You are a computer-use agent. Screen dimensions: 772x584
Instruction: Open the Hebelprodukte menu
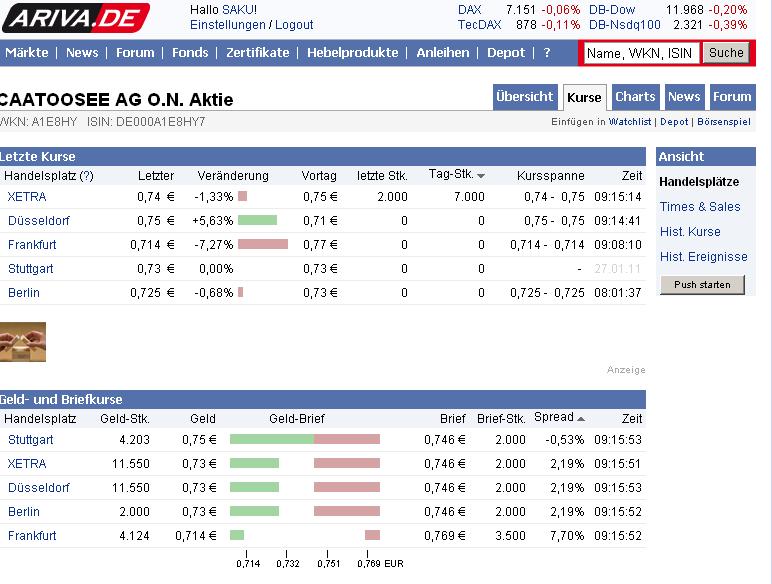(x=352, y=53)
